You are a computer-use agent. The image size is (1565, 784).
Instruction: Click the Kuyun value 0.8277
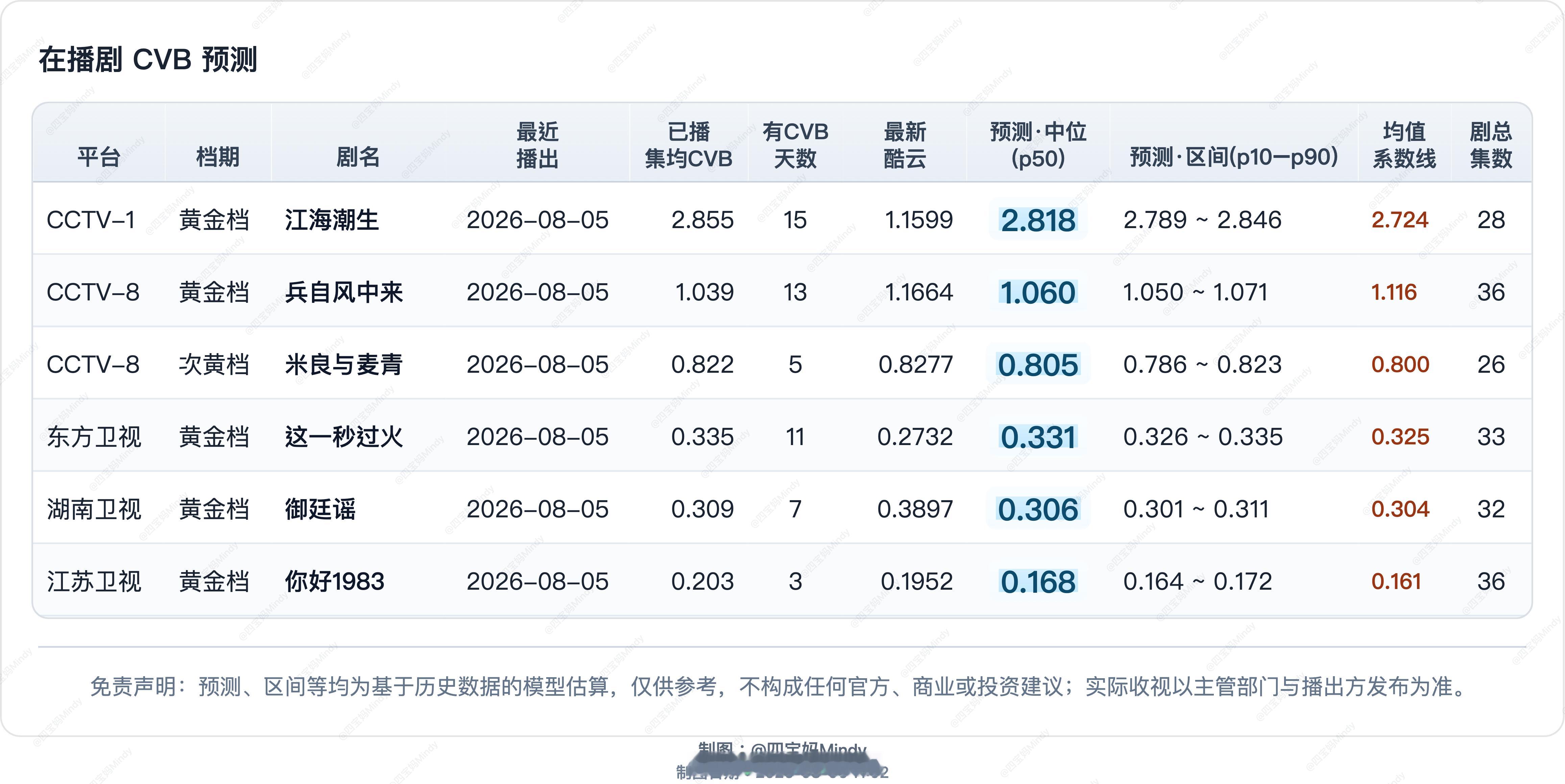(x=916, y=364)
